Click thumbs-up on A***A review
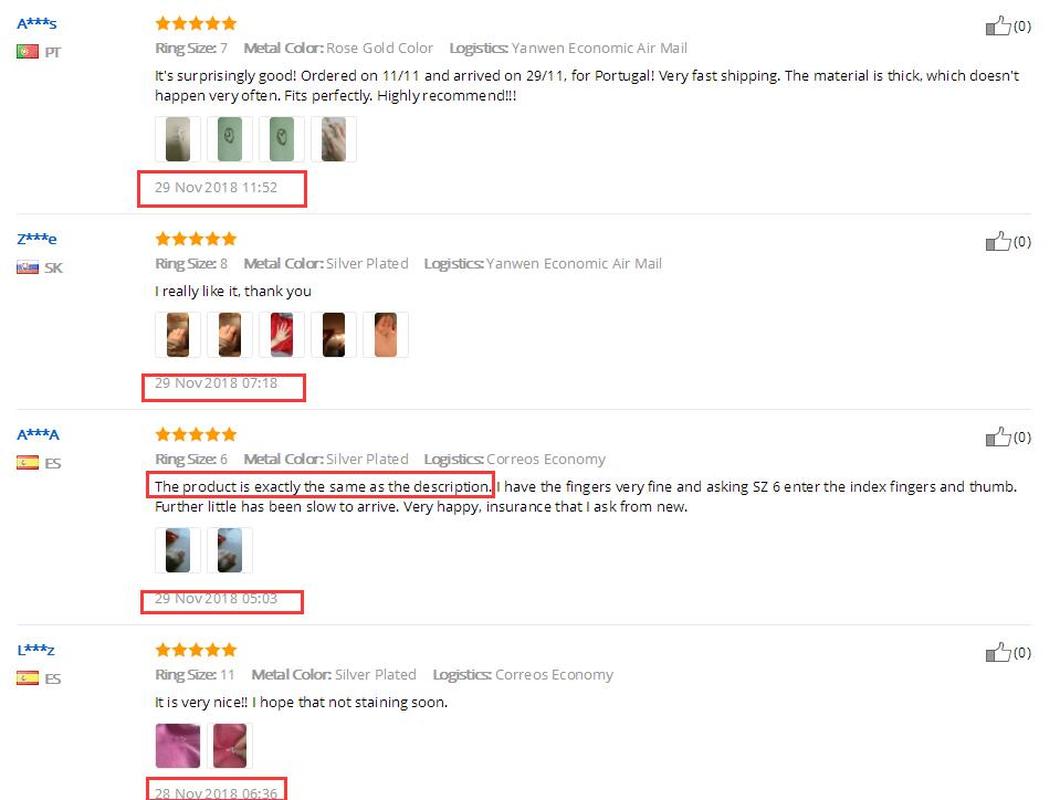This screenshot has width=1060, height=800. pyautogui.click(x=998, y=437)
